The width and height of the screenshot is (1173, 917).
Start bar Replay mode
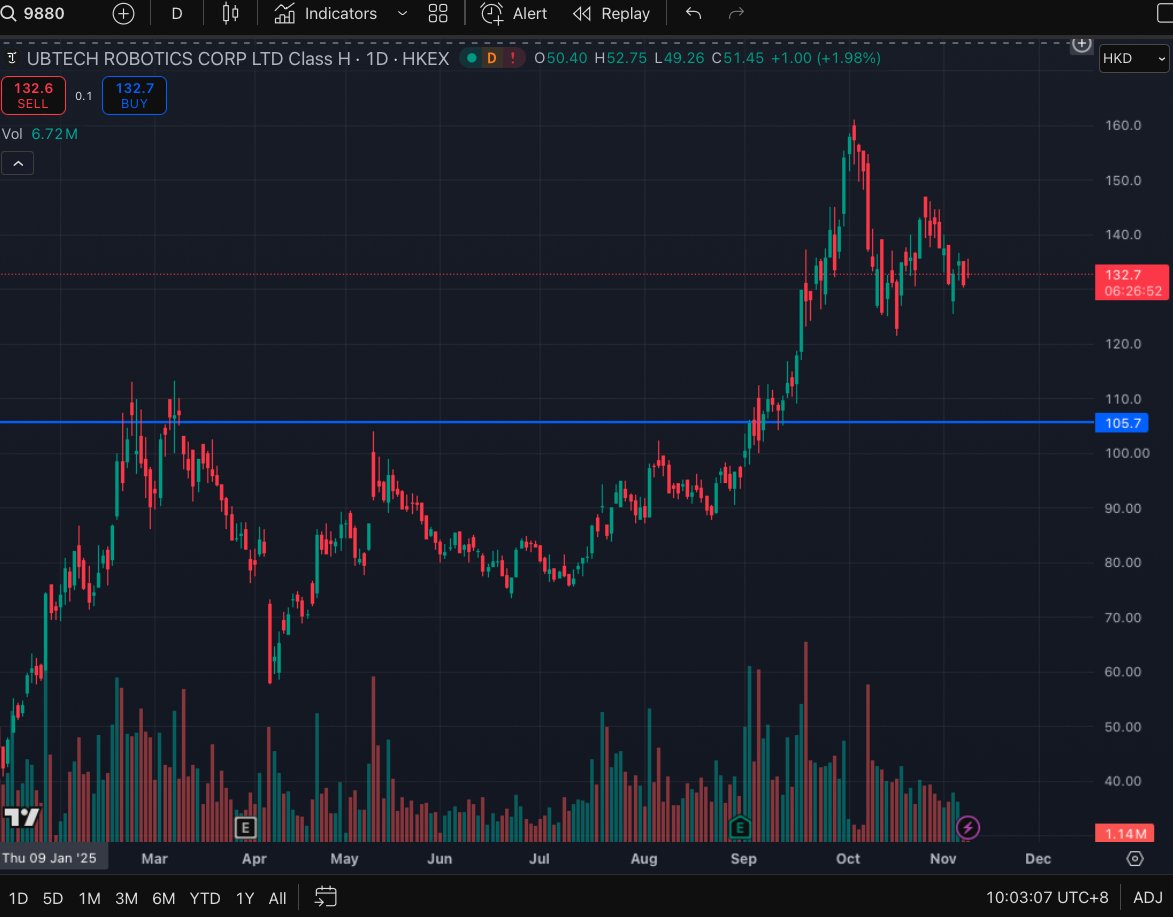pos(612,13)
